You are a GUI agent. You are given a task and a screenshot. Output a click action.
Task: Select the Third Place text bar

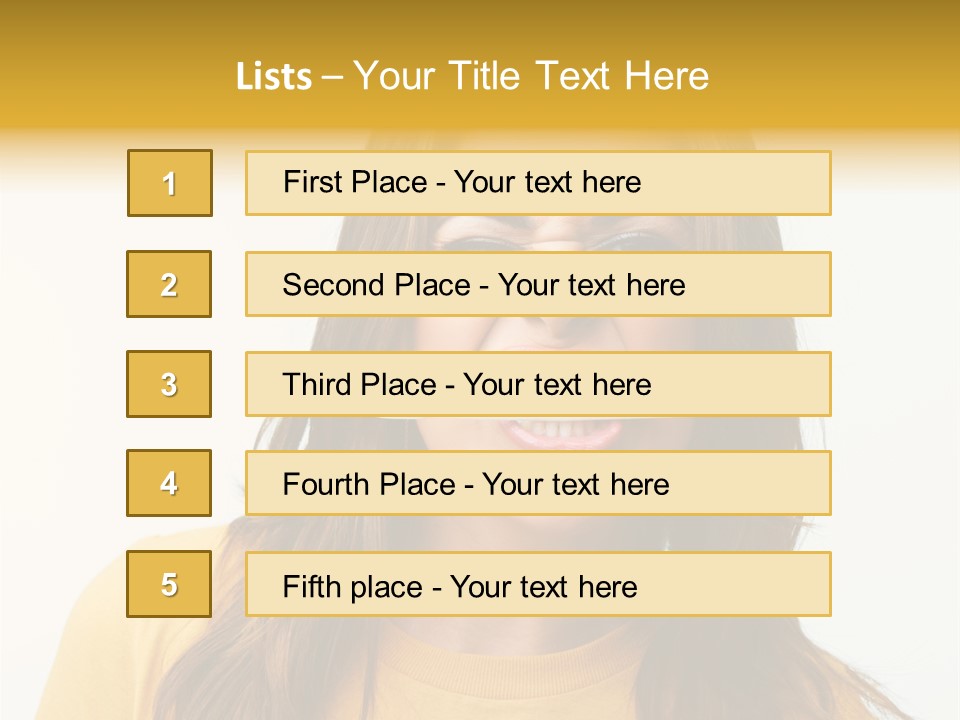(538, 384)
